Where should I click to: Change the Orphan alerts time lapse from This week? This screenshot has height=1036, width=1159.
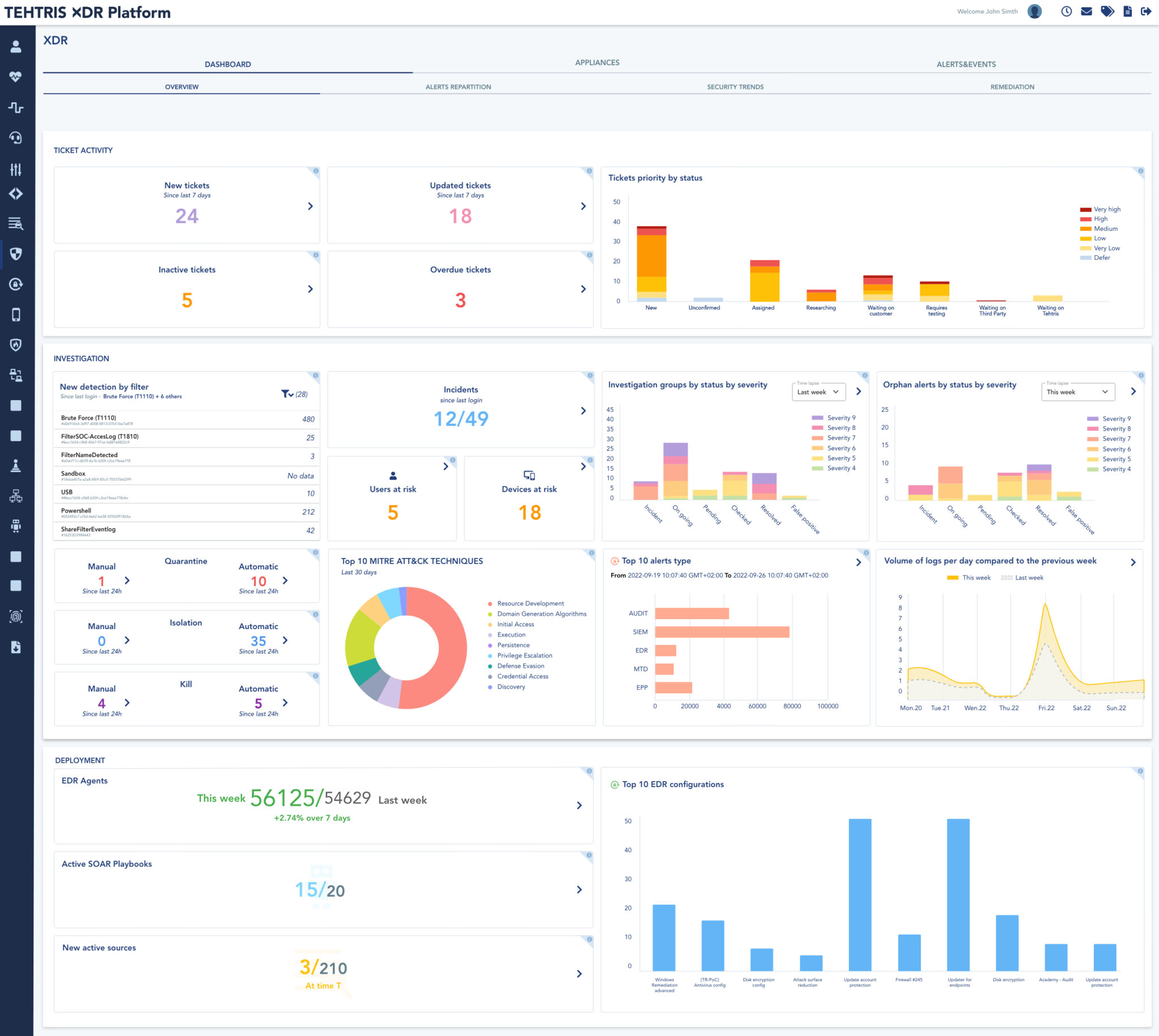coord(1077,392)
